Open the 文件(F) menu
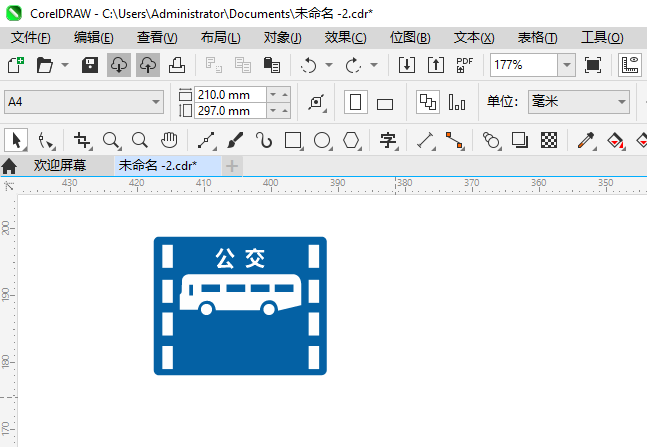Screen dimensions: 647x447 [x=31, y=38]
